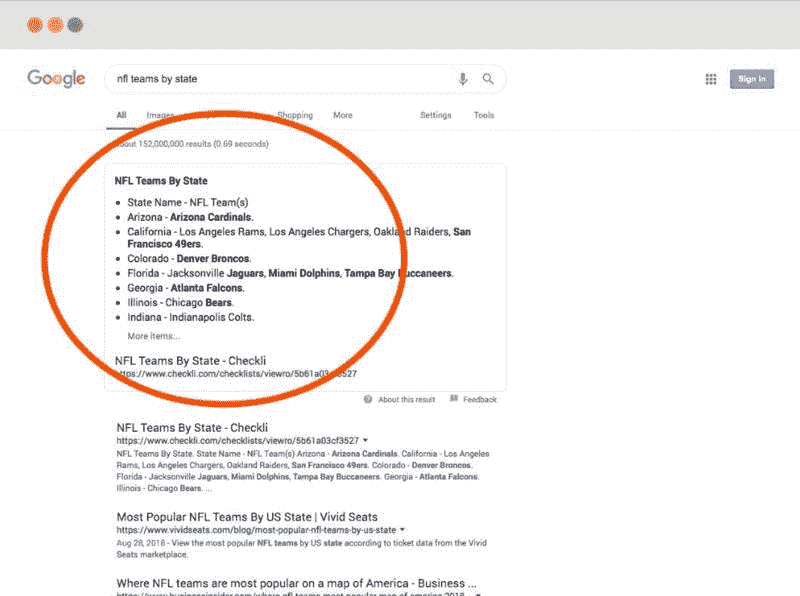Click the red window close dot
Viewport: 800px width, 596px height.
coord(35,24)
